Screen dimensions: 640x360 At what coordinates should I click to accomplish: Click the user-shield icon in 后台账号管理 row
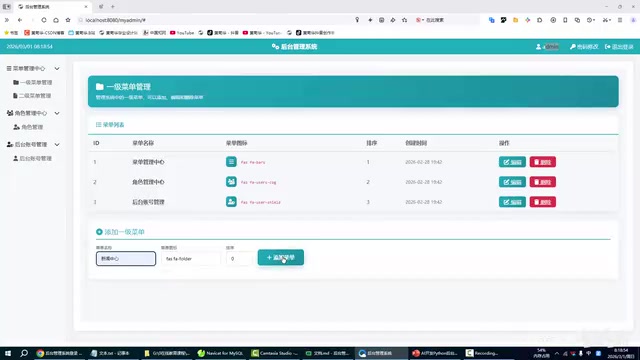[231, 202]
